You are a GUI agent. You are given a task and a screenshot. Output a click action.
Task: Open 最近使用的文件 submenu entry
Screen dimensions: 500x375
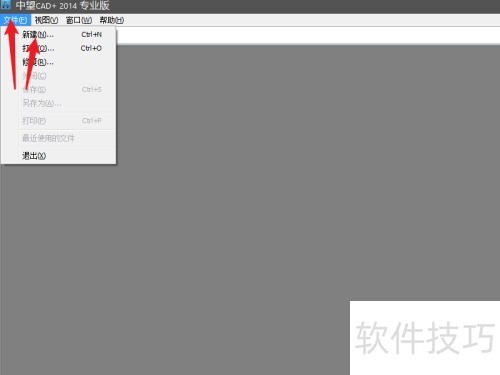[59, 138]
